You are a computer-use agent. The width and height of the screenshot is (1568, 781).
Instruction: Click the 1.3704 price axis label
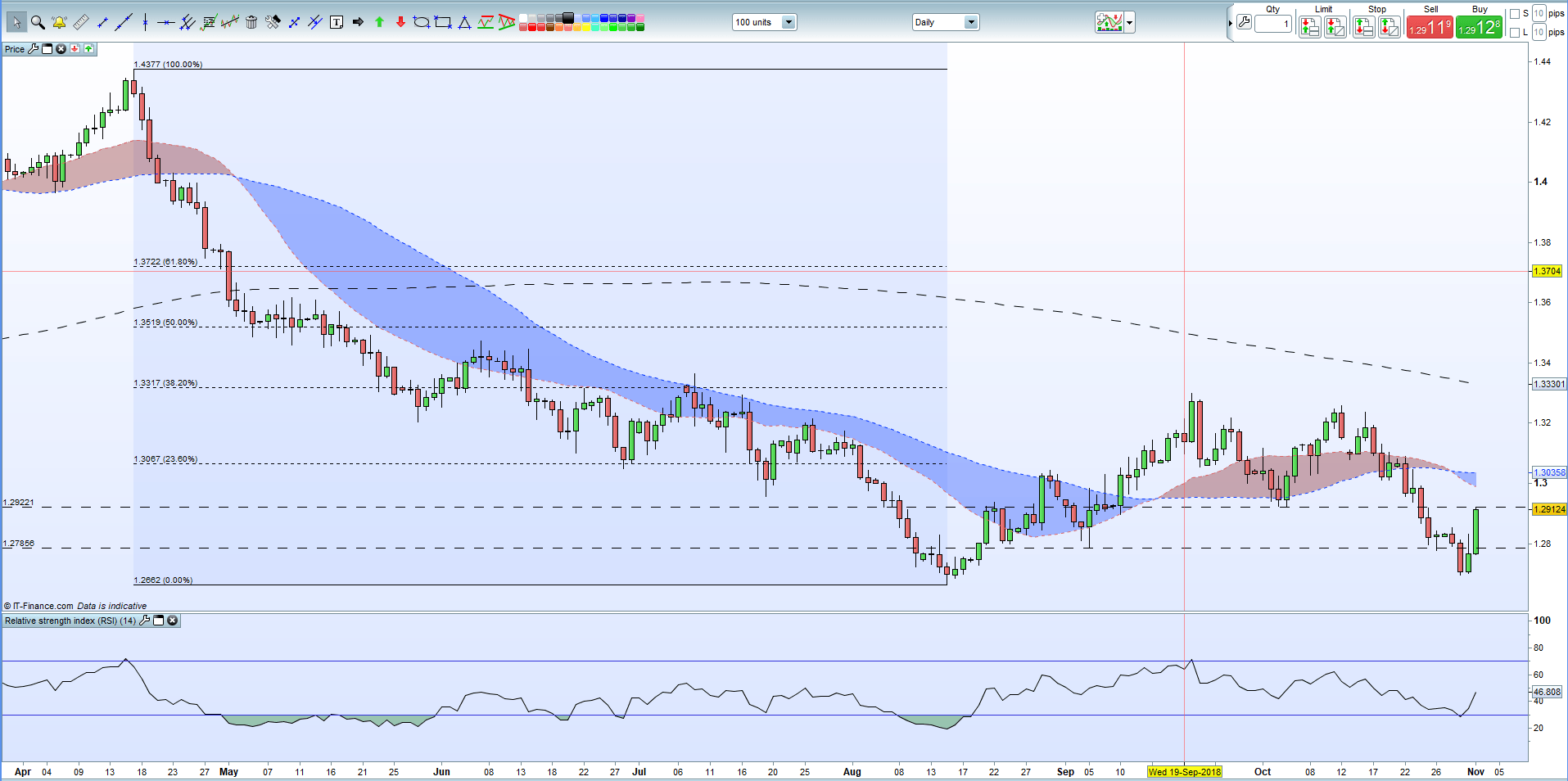pyautogui.click(x=1547, y=271)
